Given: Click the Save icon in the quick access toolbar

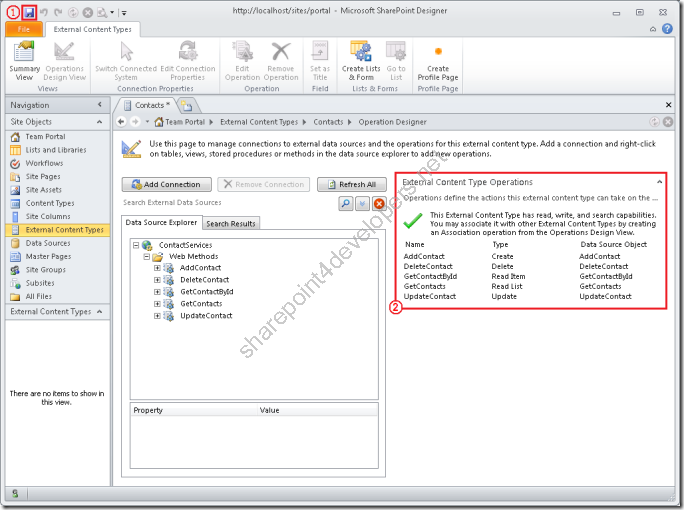Looking at the screenshot, I should pyautogui.click(x=29, y=13).
